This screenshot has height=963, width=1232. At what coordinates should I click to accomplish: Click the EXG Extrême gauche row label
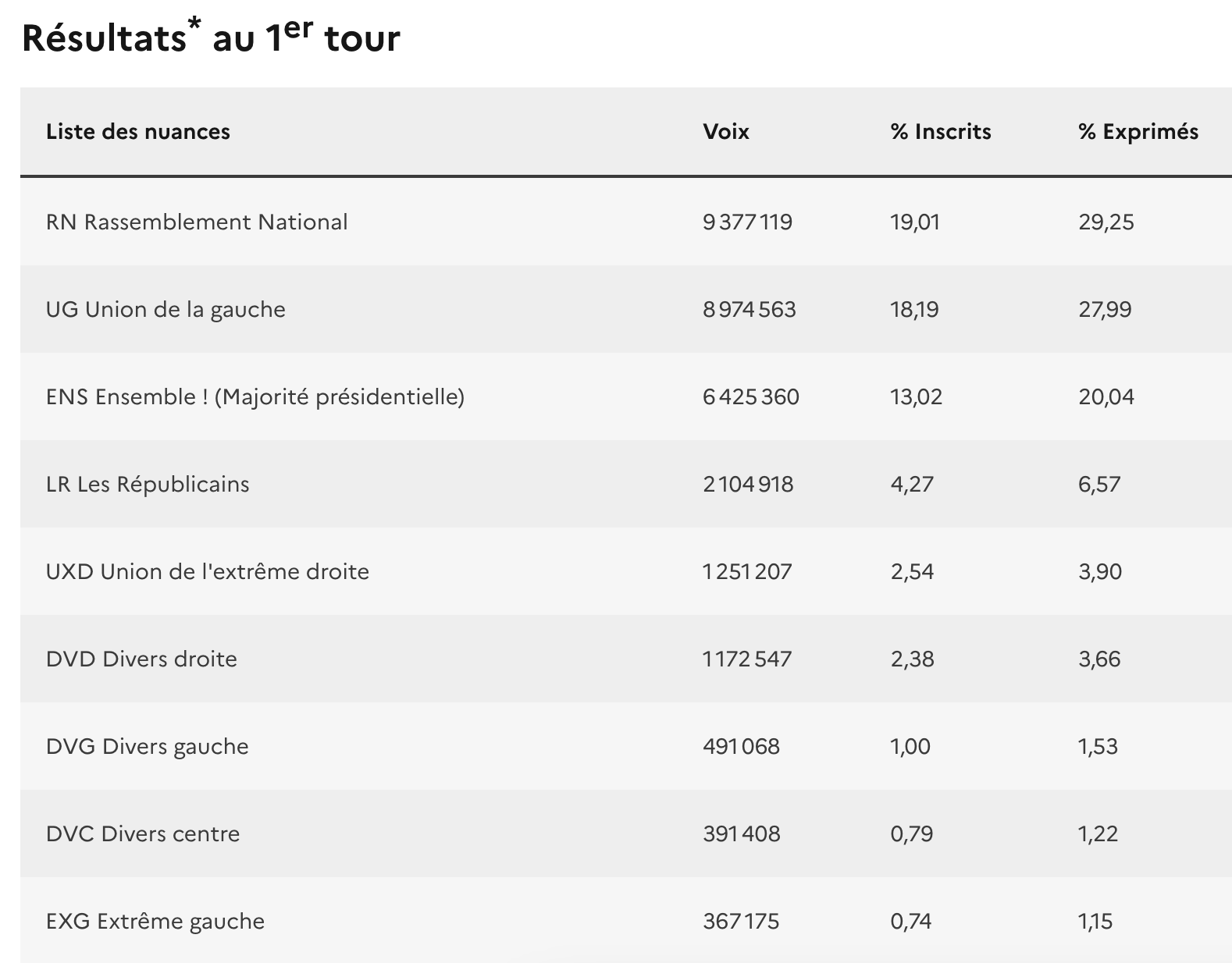tap(155, 921)
